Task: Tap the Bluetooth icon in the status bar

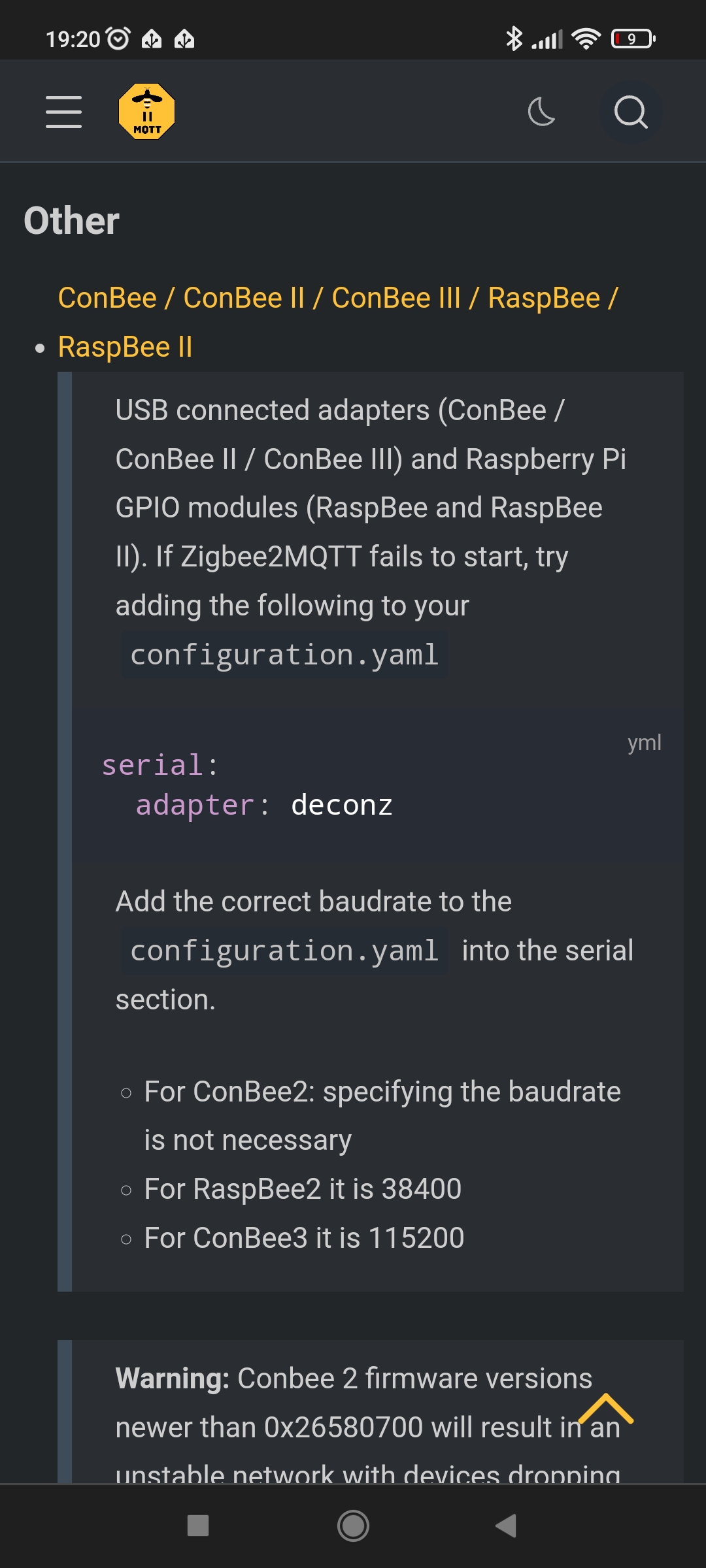Action: (x=514, y=39)
